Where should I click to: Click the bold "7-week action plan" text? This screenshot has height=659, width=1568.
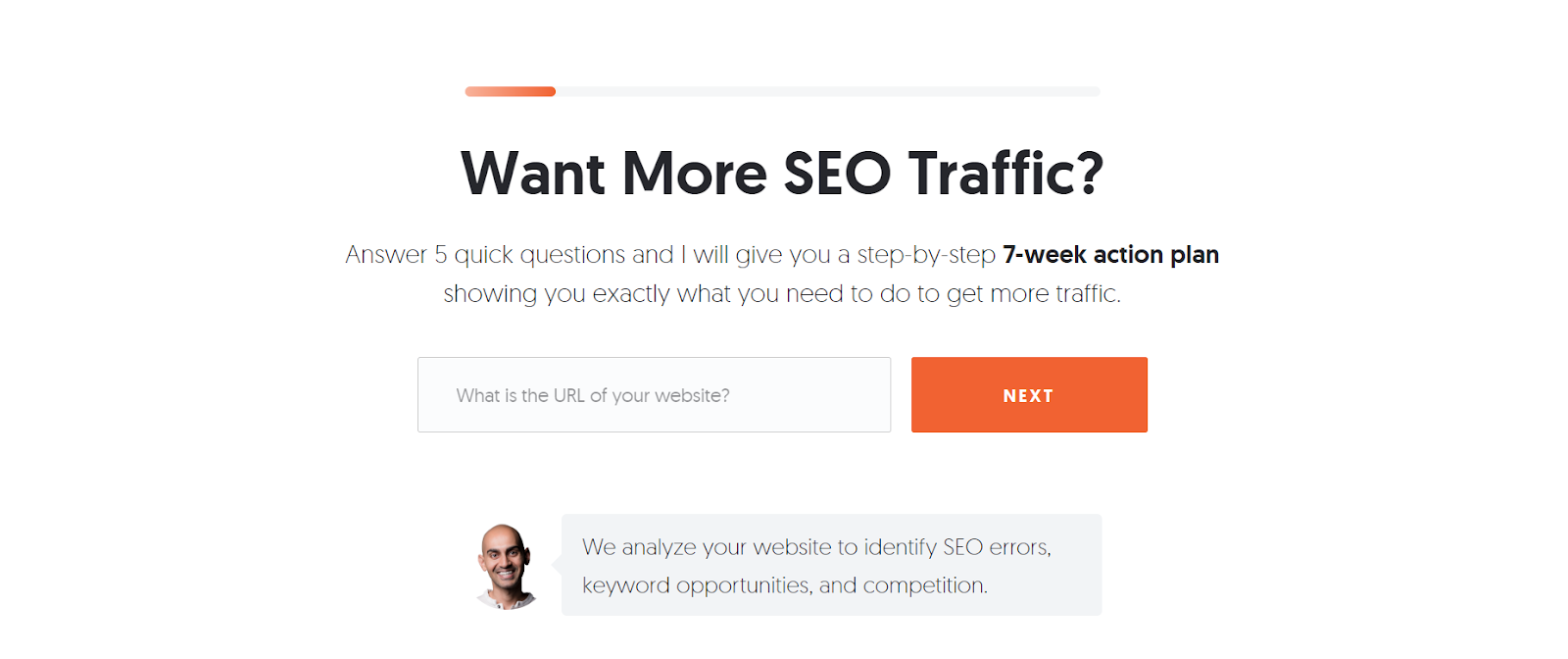point(1110,255)
